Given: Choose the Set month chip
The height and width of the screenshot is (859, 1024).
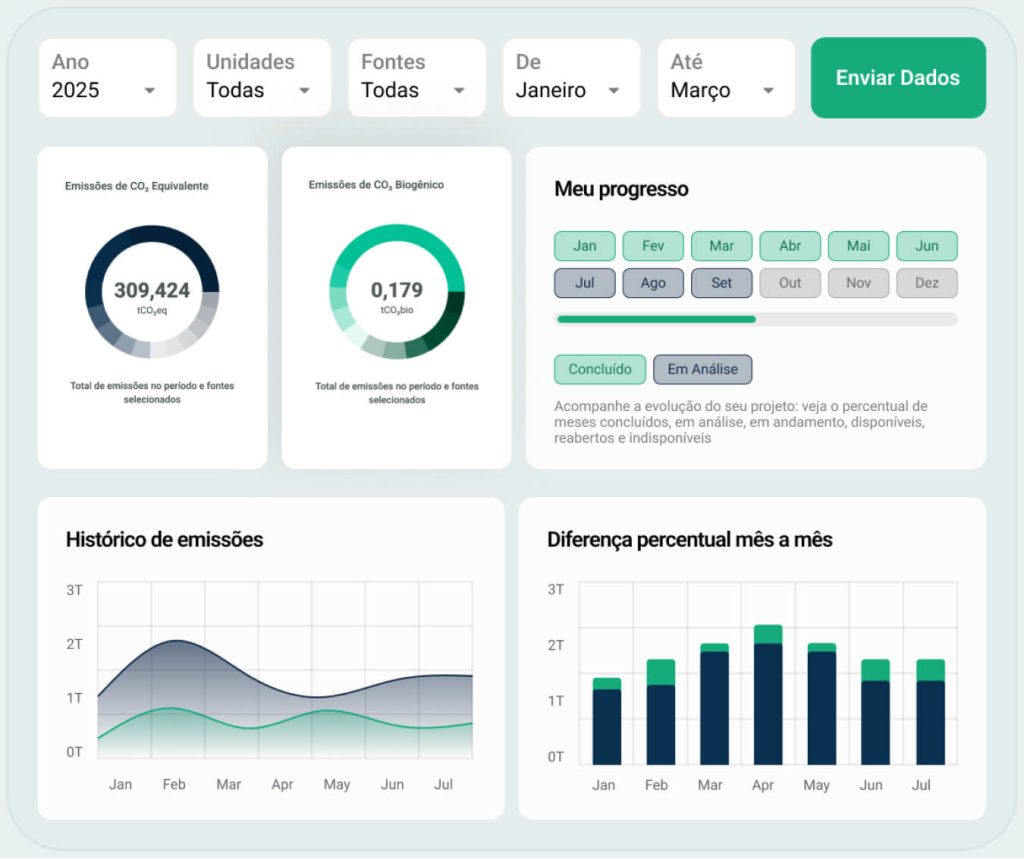Looking at the screenshot, I should pos(722,283).
